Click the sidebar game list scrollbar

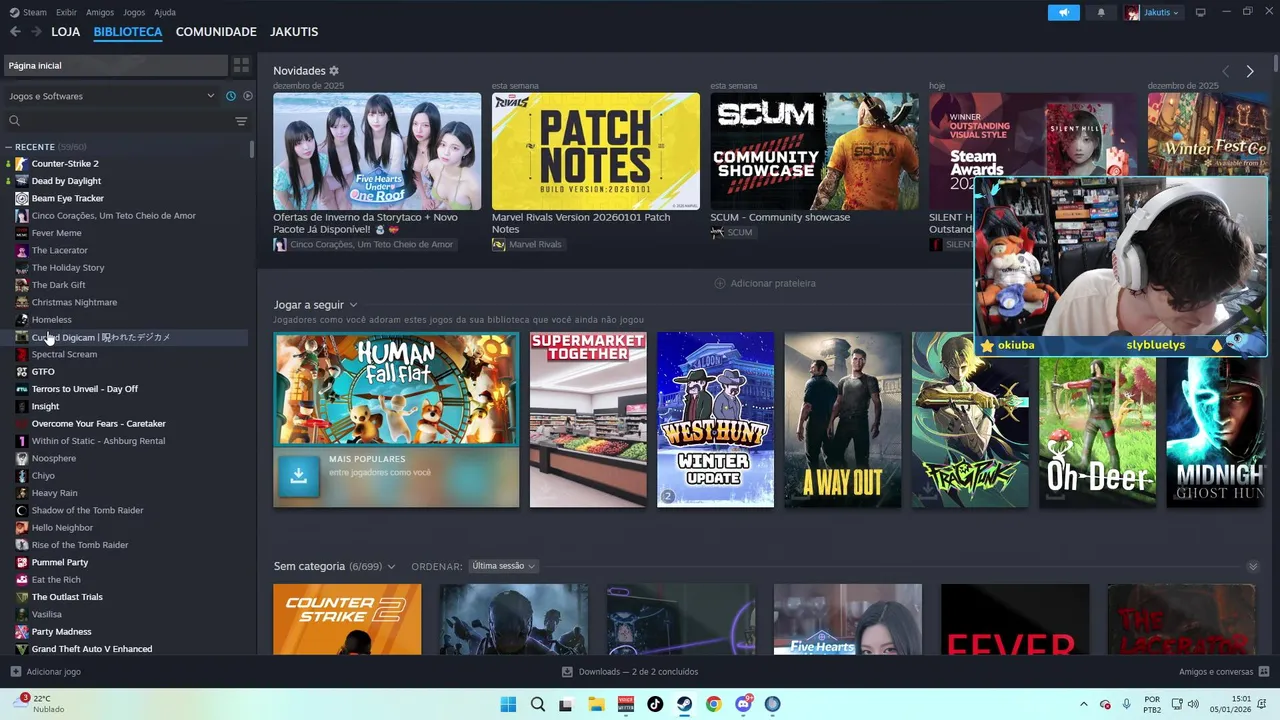click(252, 150)
